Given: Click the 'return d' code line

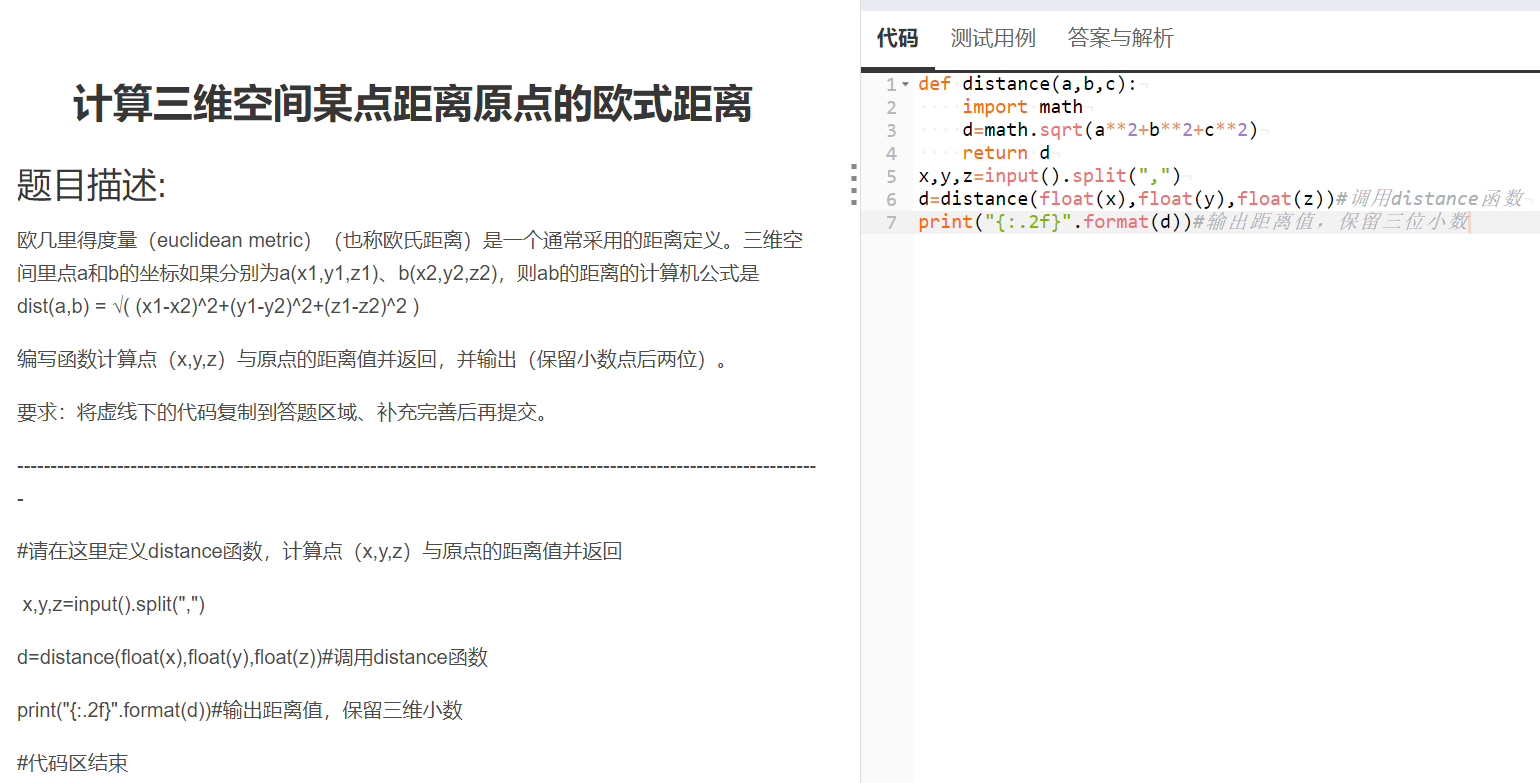Looking at the screenshot, I should (1006, 153).
